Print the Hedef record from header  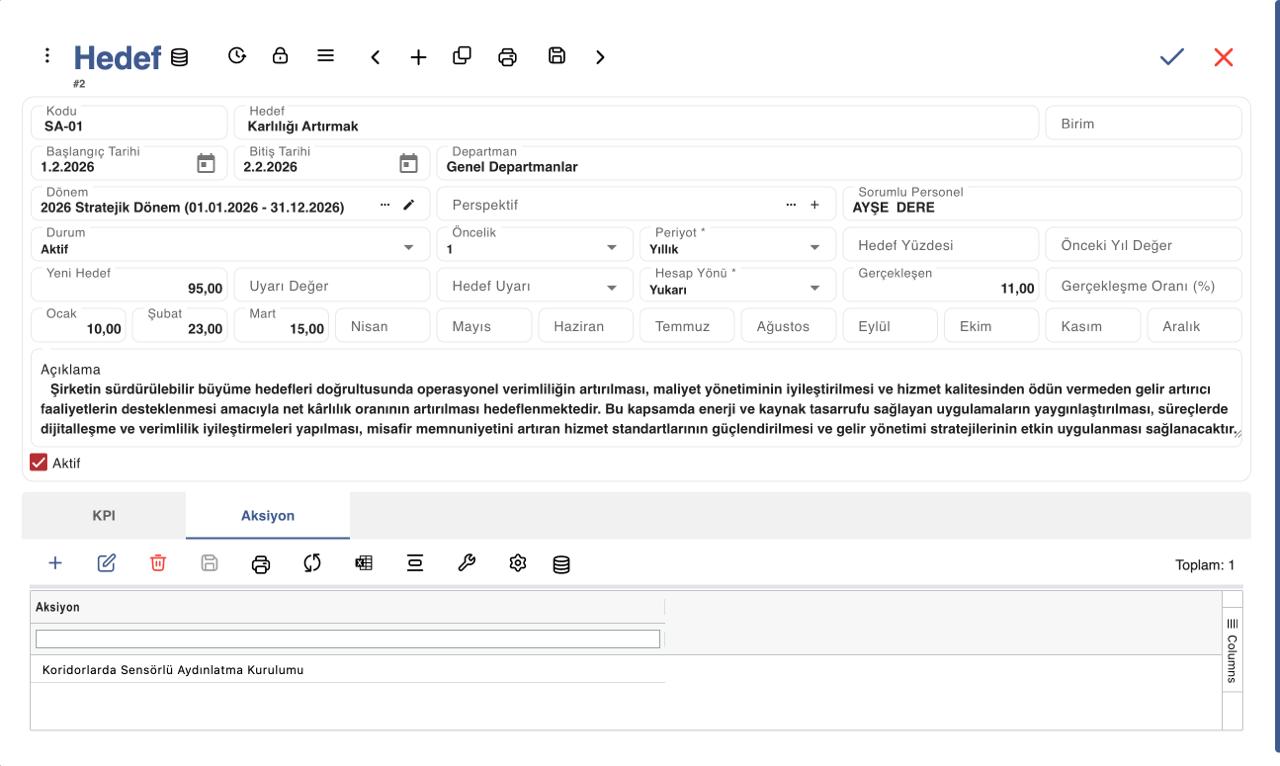(x=507, y=57)
